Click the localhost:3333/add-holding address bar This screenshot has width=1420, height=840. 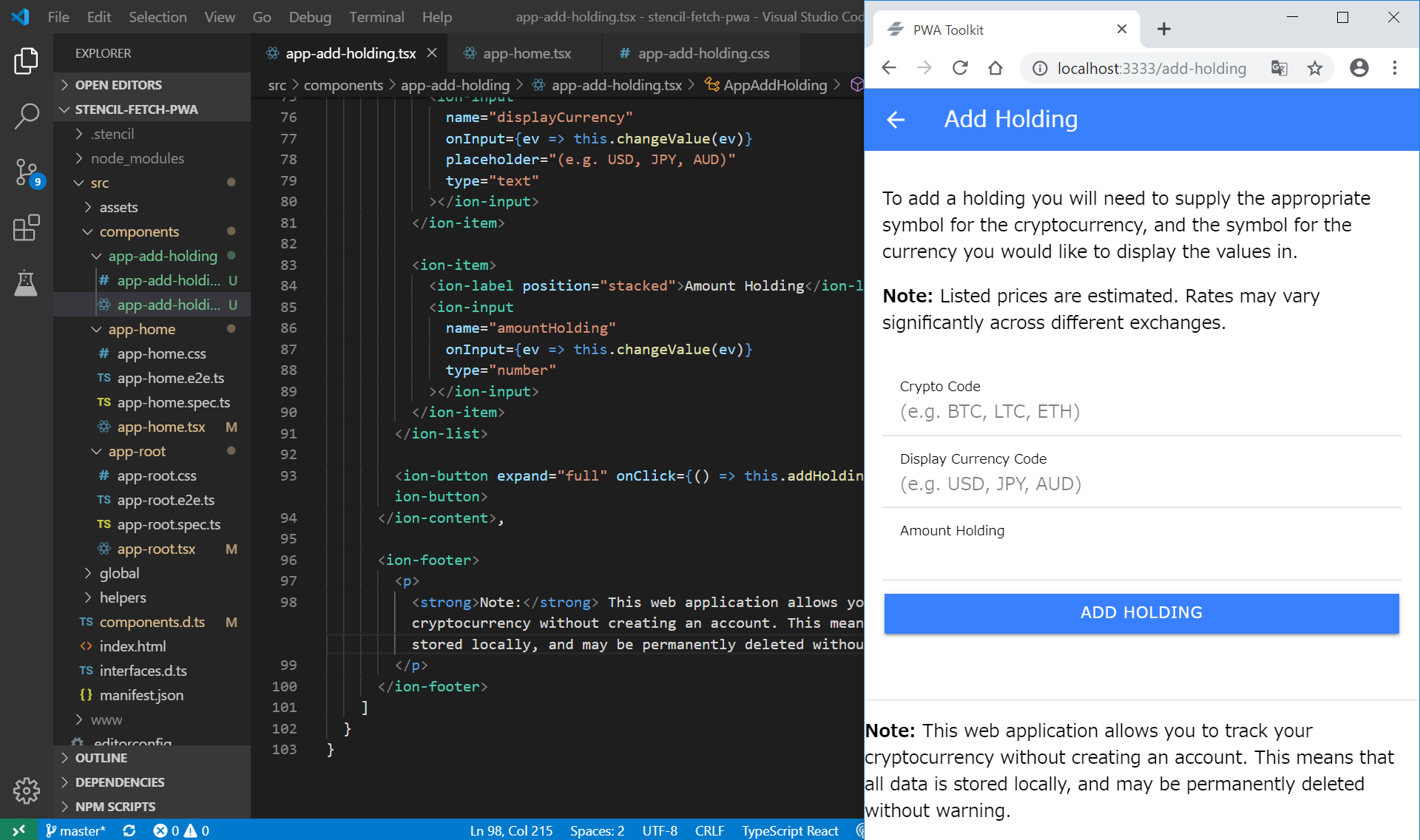click(x=1152, y=68)
